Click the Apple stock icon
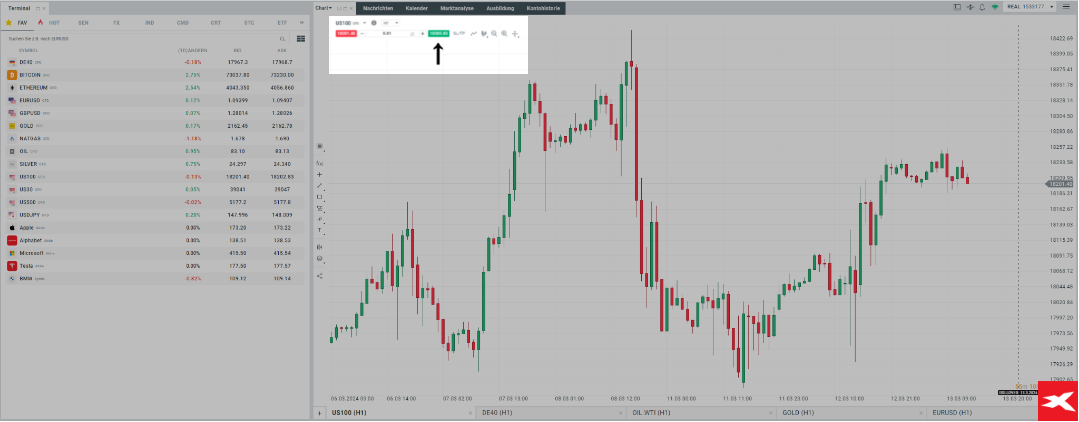 pyautogui.click(x=12, y=227)
